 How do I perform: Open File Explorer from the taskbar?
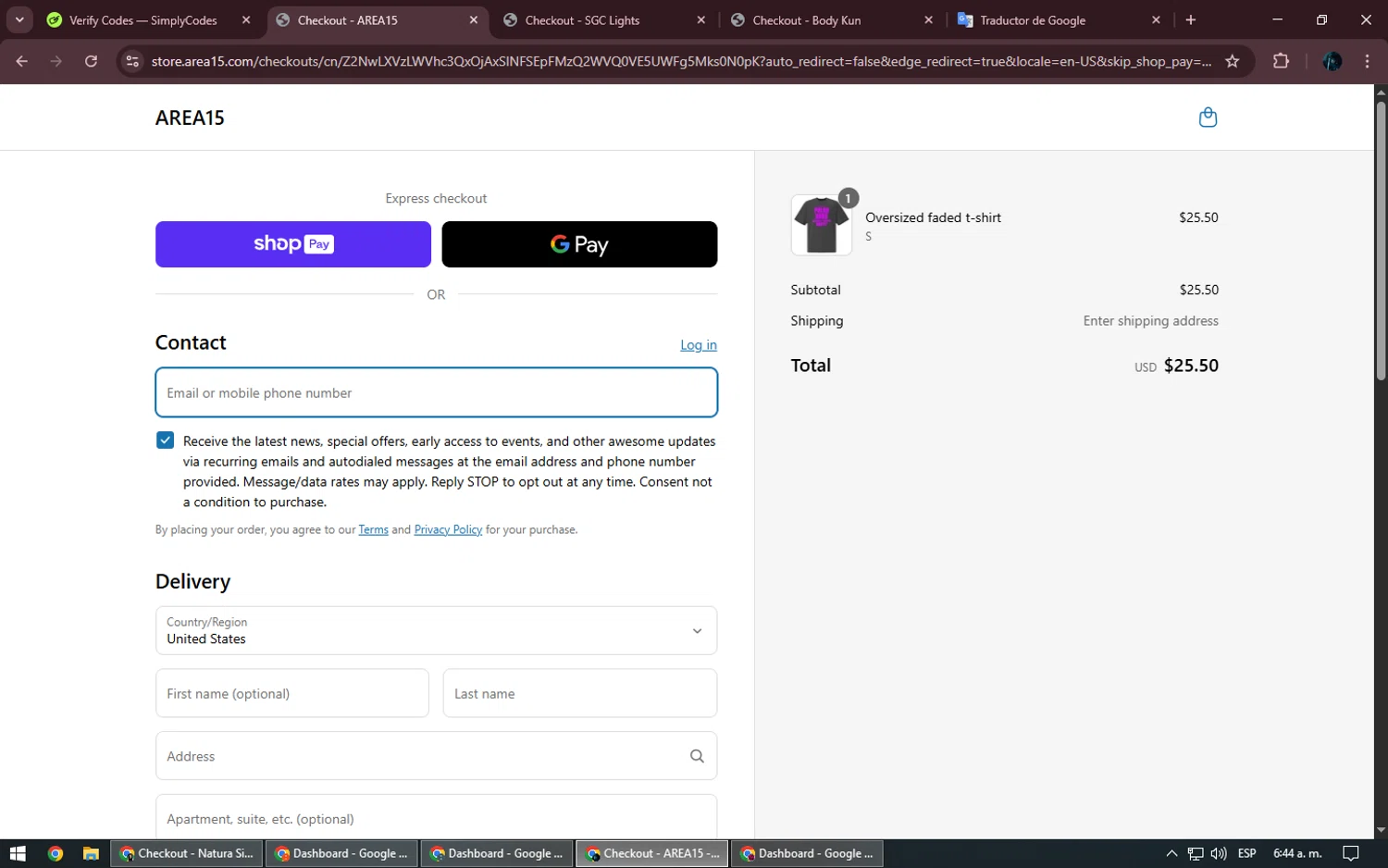pyautogui.click(x=91, y=853)
